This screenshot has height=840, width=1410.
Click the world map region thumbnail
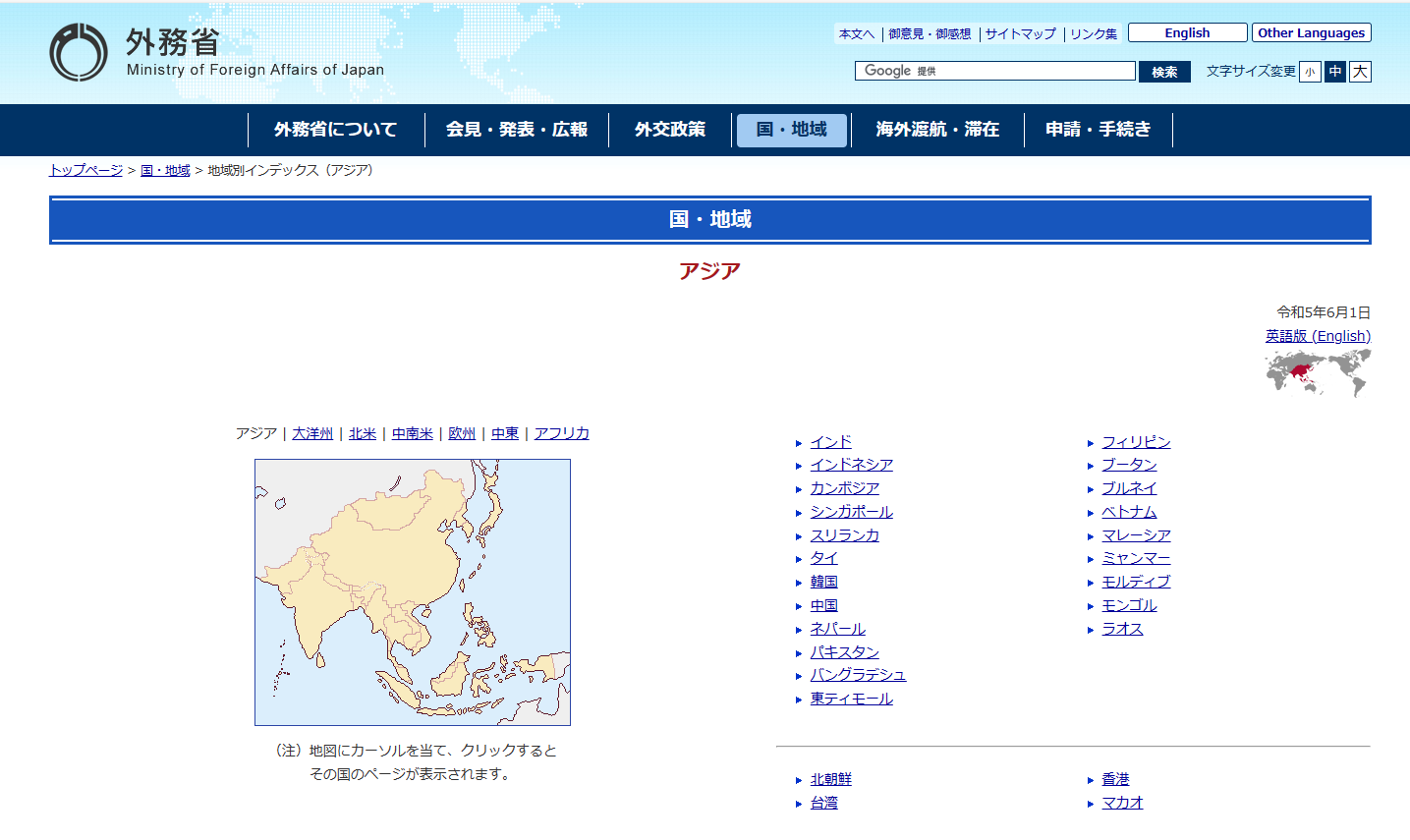[1318, 373]
